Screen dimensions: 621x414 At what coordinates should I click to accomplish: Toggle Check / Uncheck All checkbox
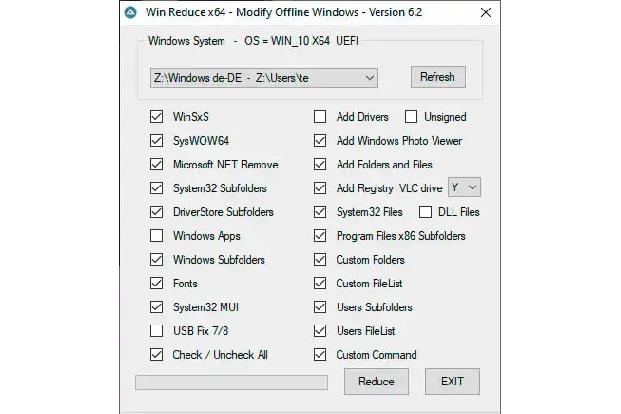(156, 355)
